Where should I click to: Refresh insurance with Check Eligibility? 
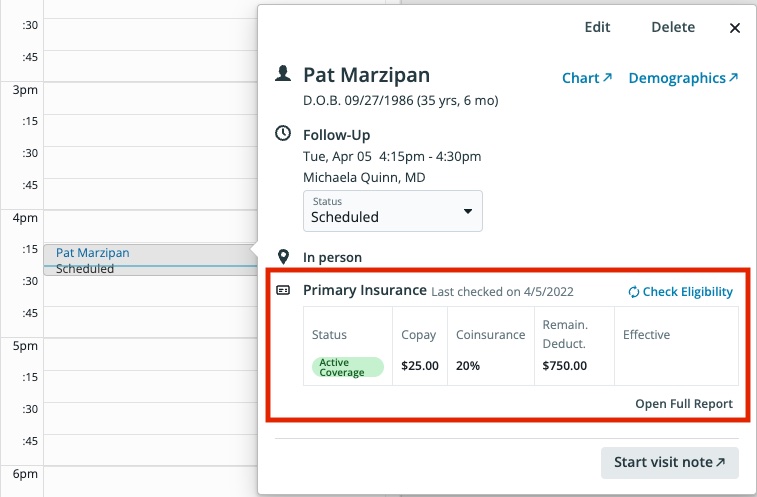680,292
